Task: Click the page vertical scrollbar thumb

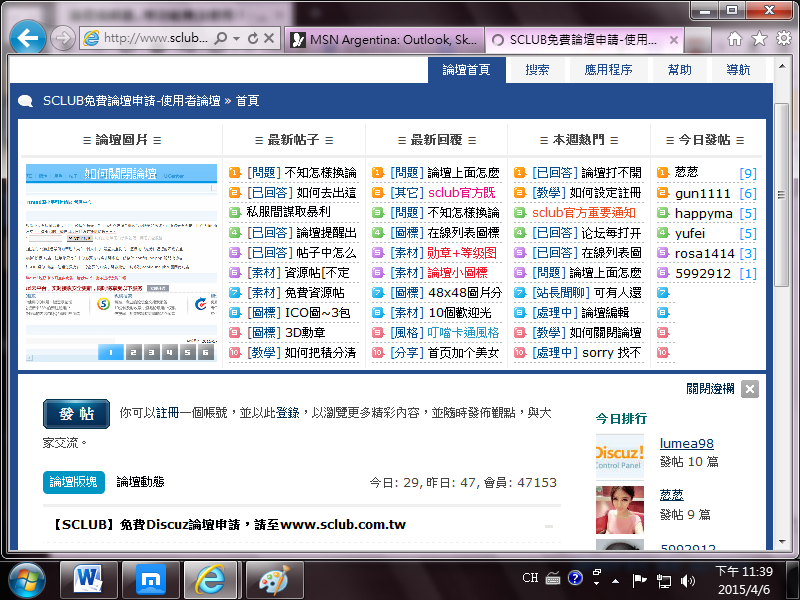Action: pos(781,194)
